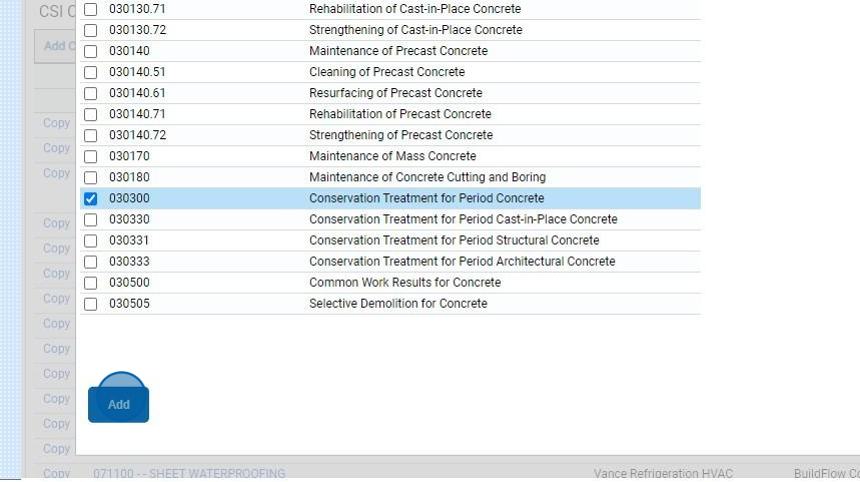The width and height of the screenshot is (860, 482).
Task: Check the 030130.71 Rehabilitation of Cast-in-Place checkbox
Action: click(90, 9)
